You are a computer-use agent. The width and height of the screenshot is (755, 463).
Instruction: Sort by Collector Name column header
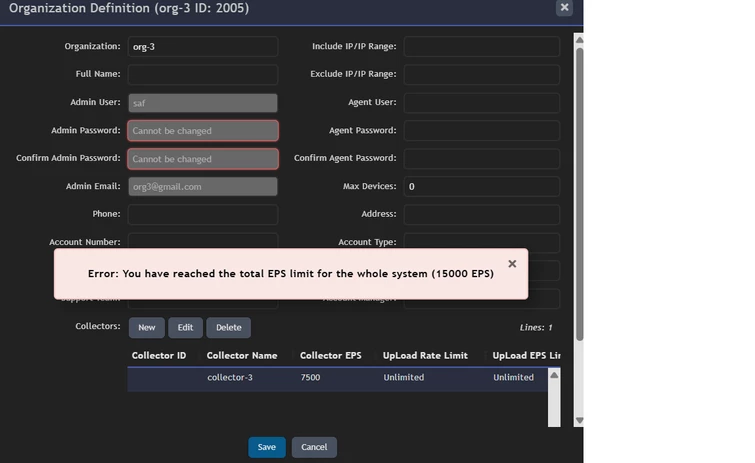tap(242, 356)
